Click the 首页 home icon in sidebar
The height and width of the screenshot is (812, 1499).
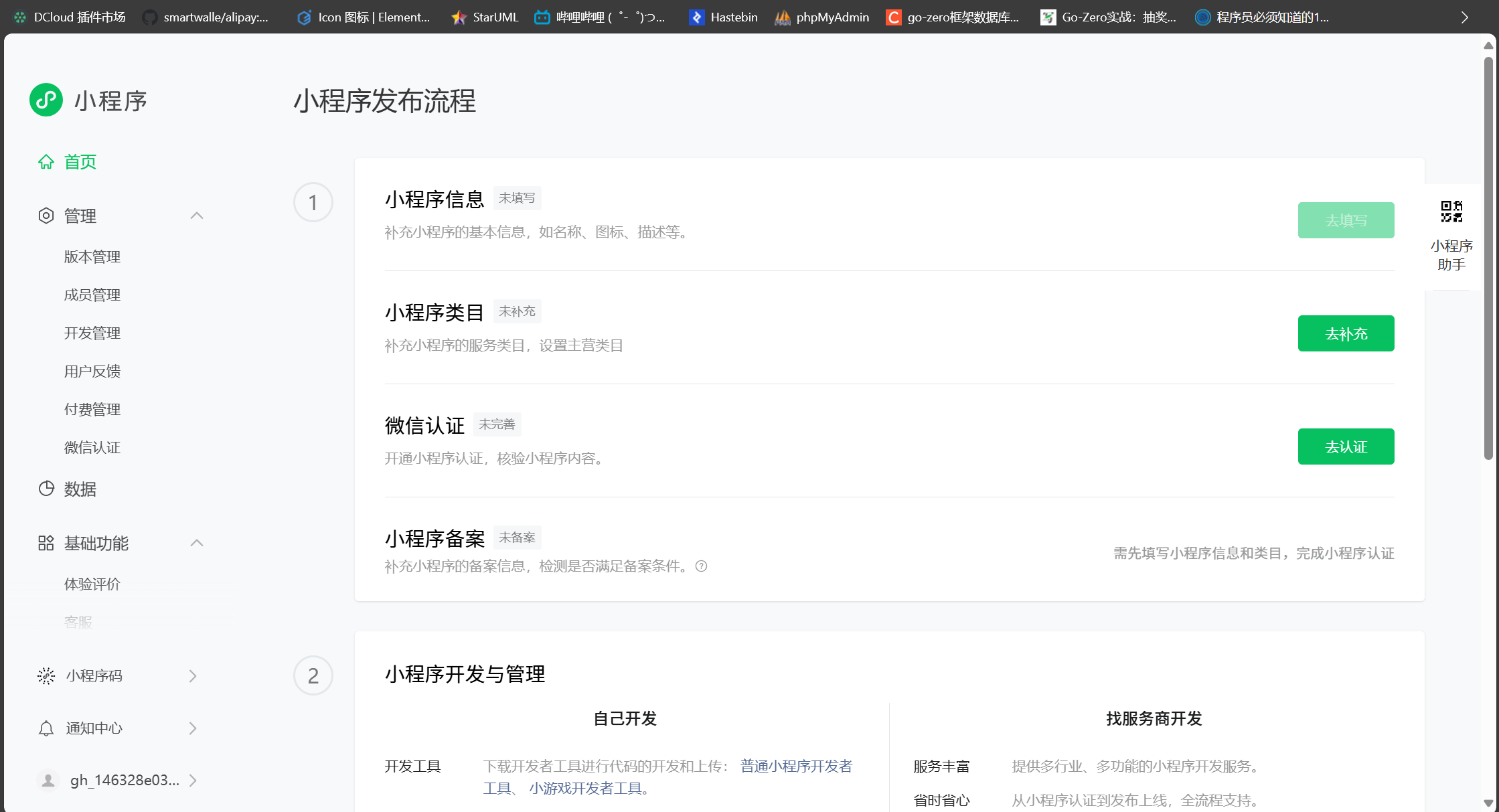coord(46,162)
